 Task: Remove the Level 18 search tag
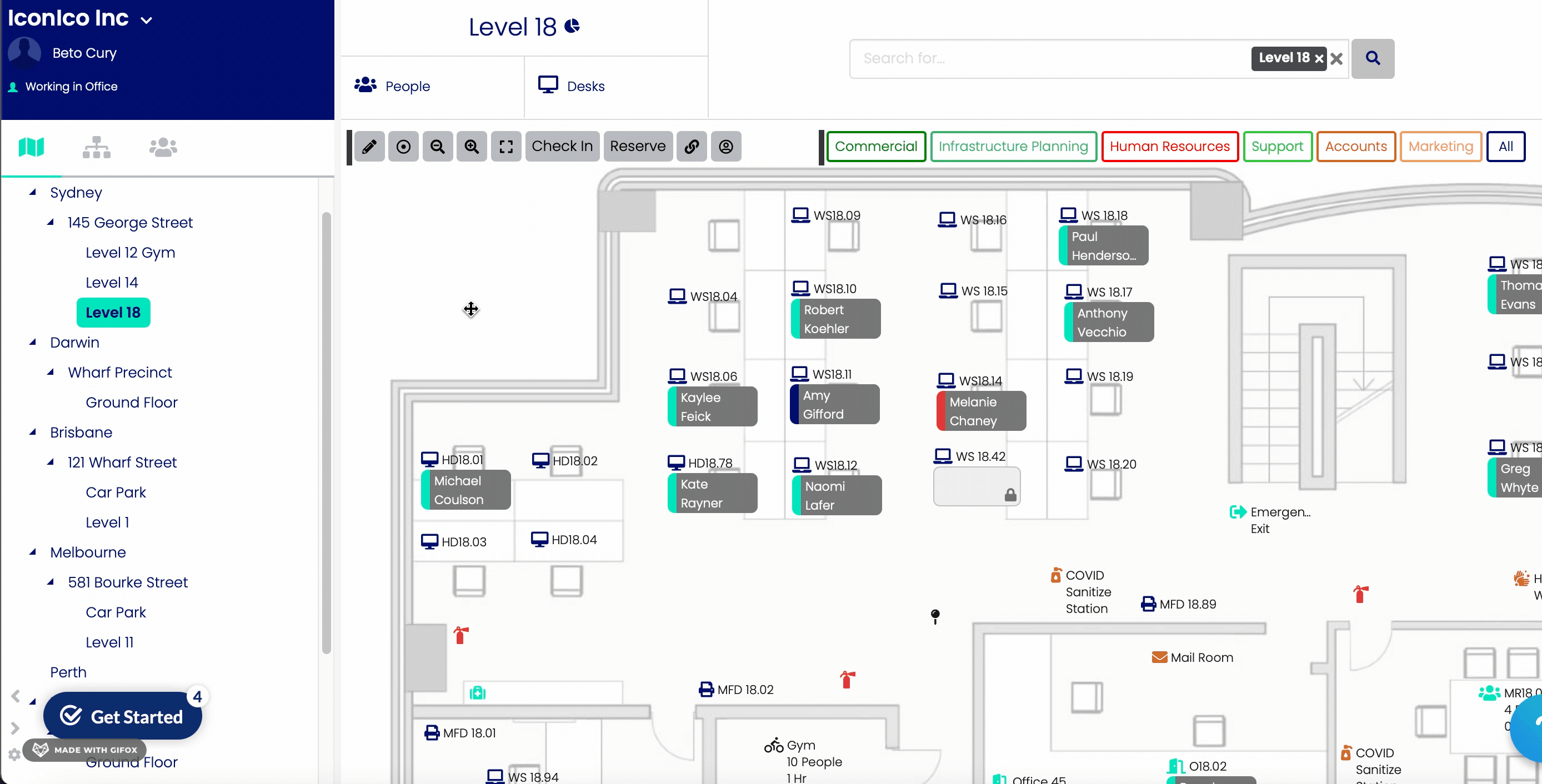pyautogui.click(x=1319, y=58)
